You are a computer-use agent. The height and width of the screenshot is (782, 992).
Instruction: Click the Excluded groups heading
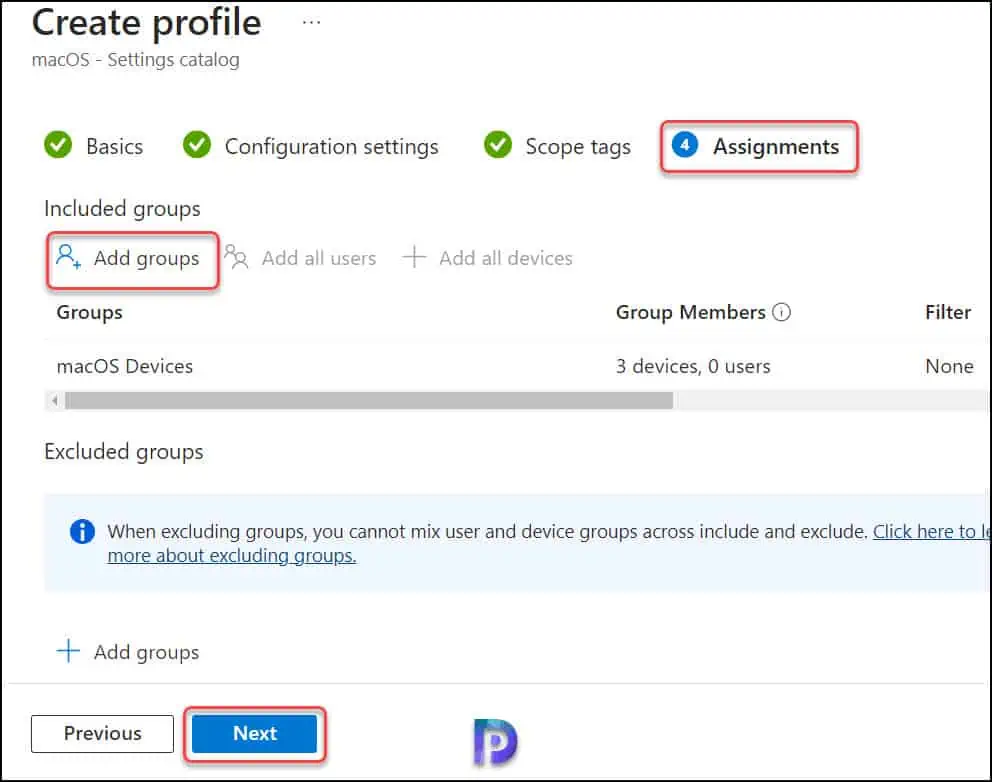(124, 452)
